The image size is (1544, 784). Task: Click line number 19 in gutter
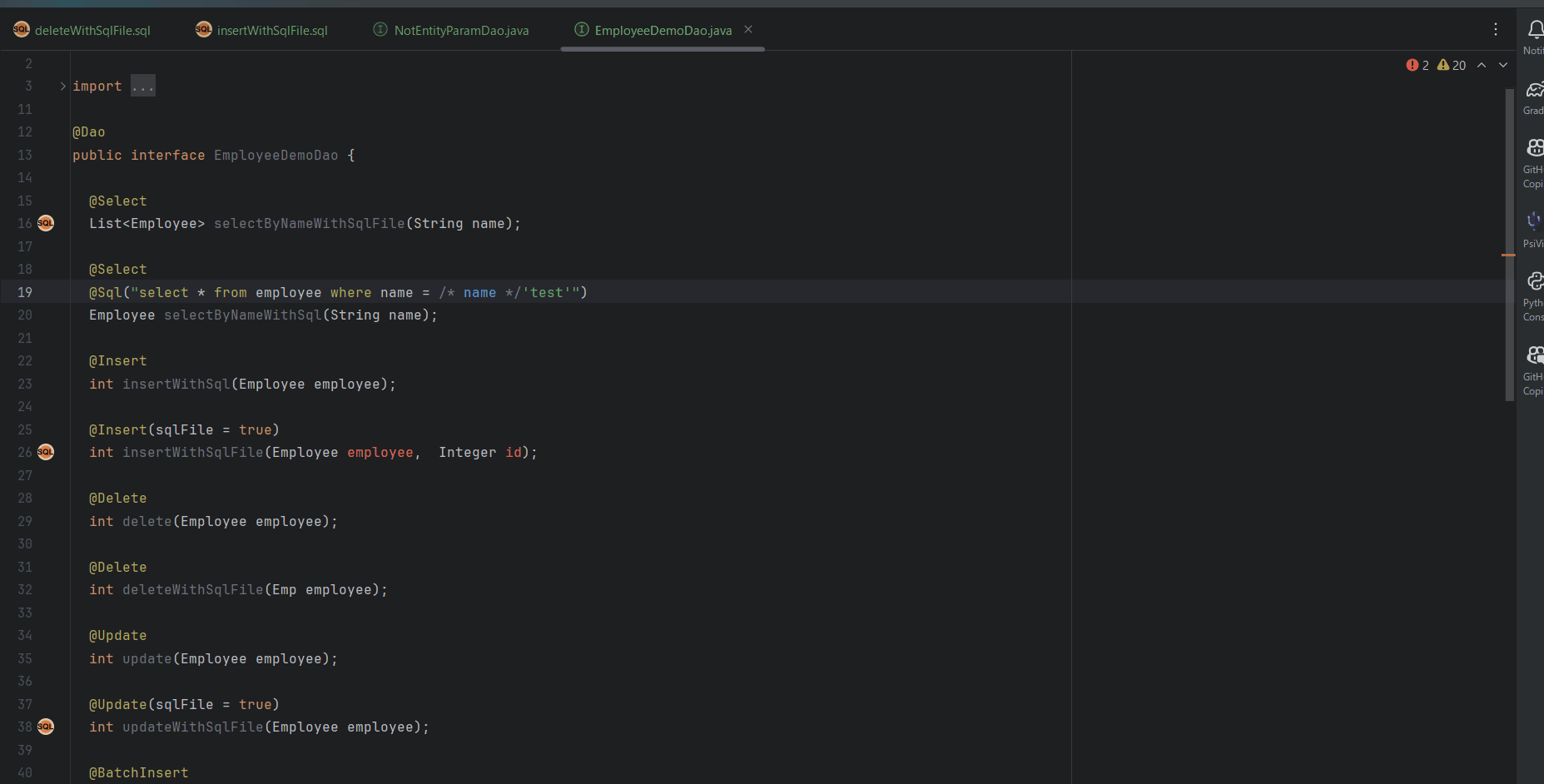[x=25, y=292]
